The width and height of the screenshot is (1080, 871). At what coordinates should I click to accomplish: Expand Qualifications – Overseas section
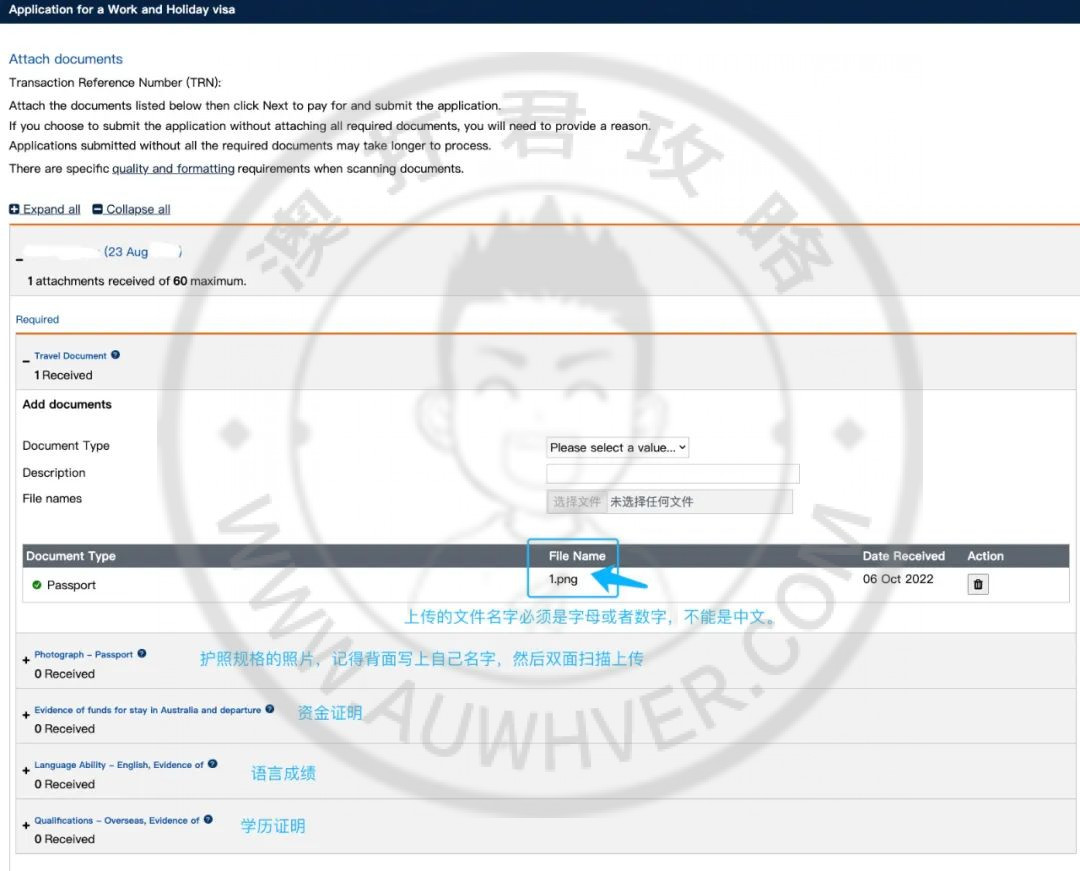tap(26, 826)
